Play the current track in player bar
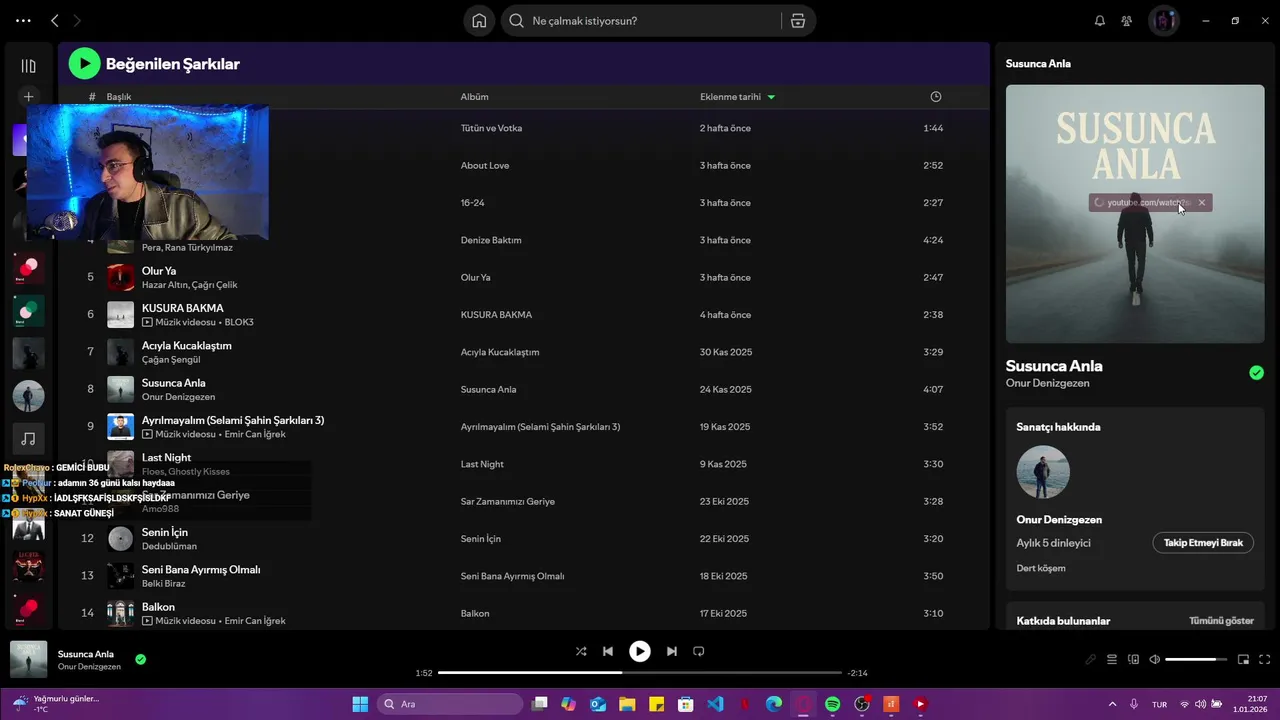The image size is (1280, 720). point(640,651)
